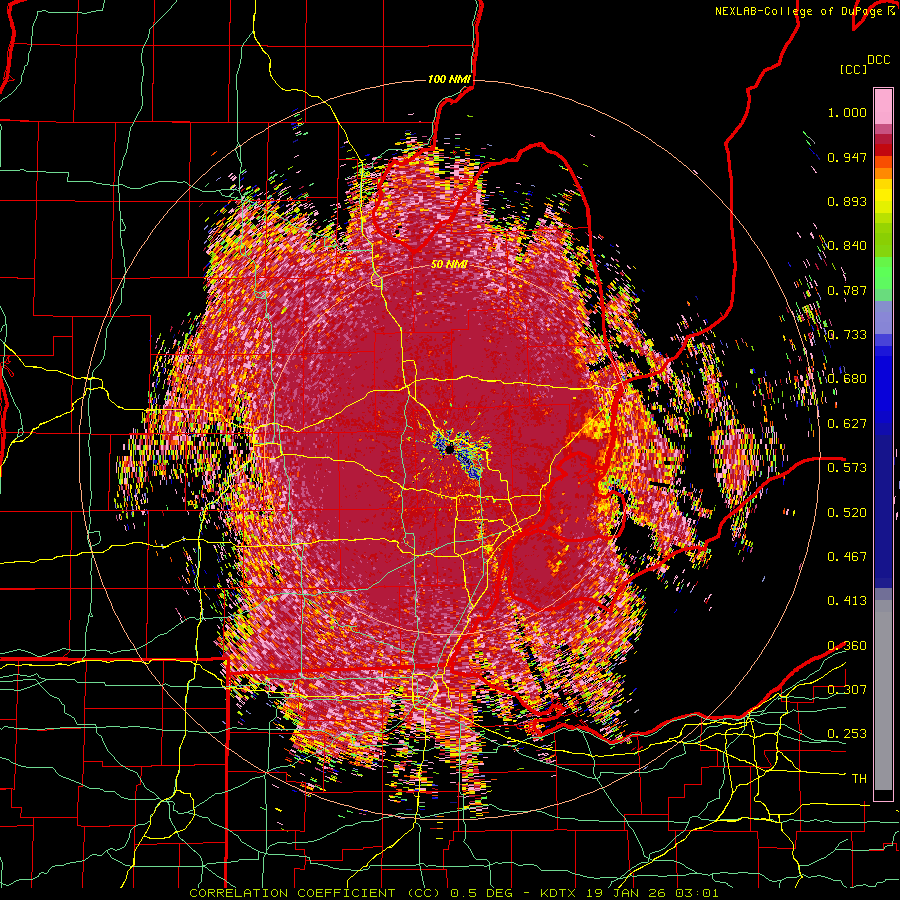
Task: Click the [CC] units label above the color bar
Action: [853, 69]
